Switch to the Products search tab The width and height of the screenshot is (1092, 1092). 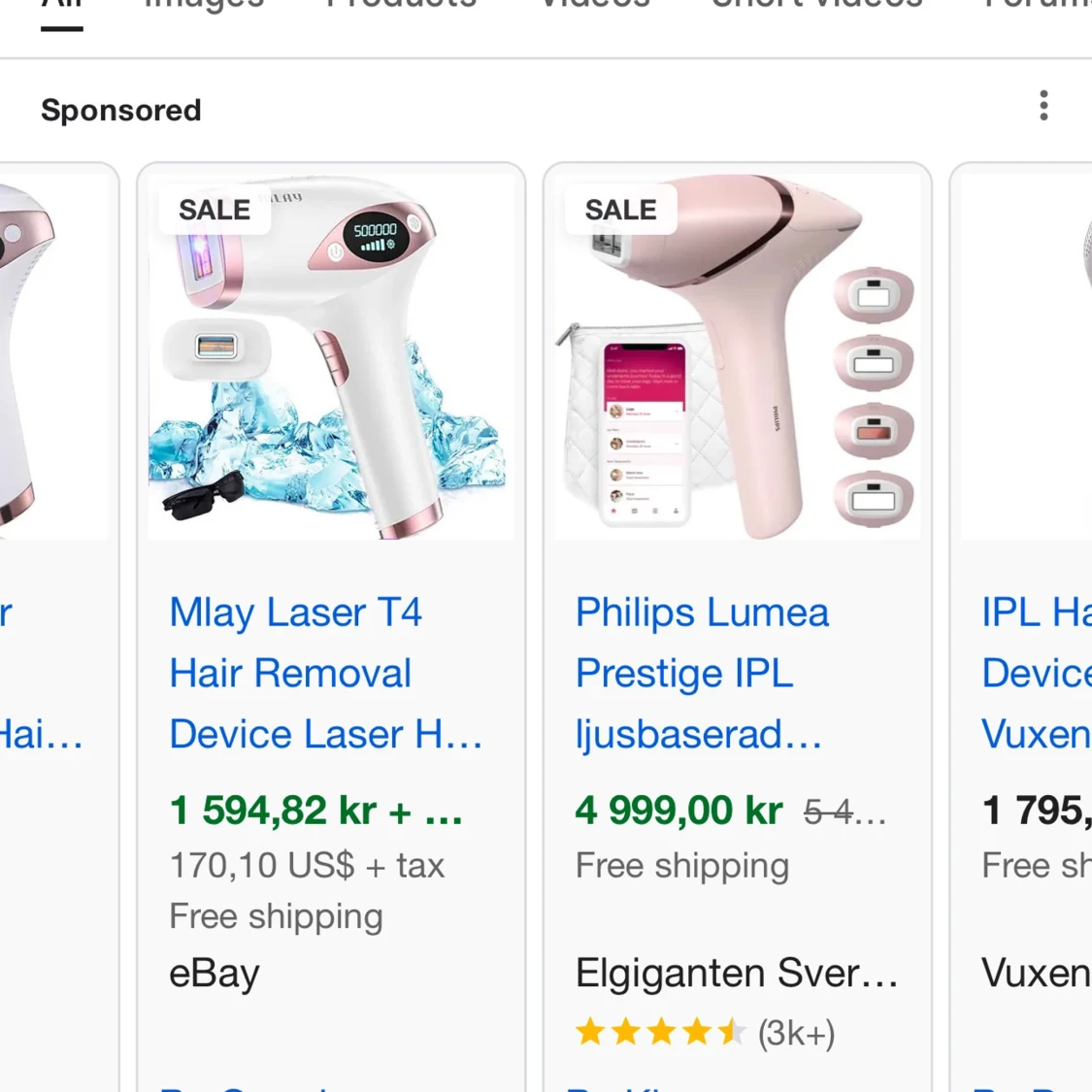pyautogui.click(x=401, y=6)
